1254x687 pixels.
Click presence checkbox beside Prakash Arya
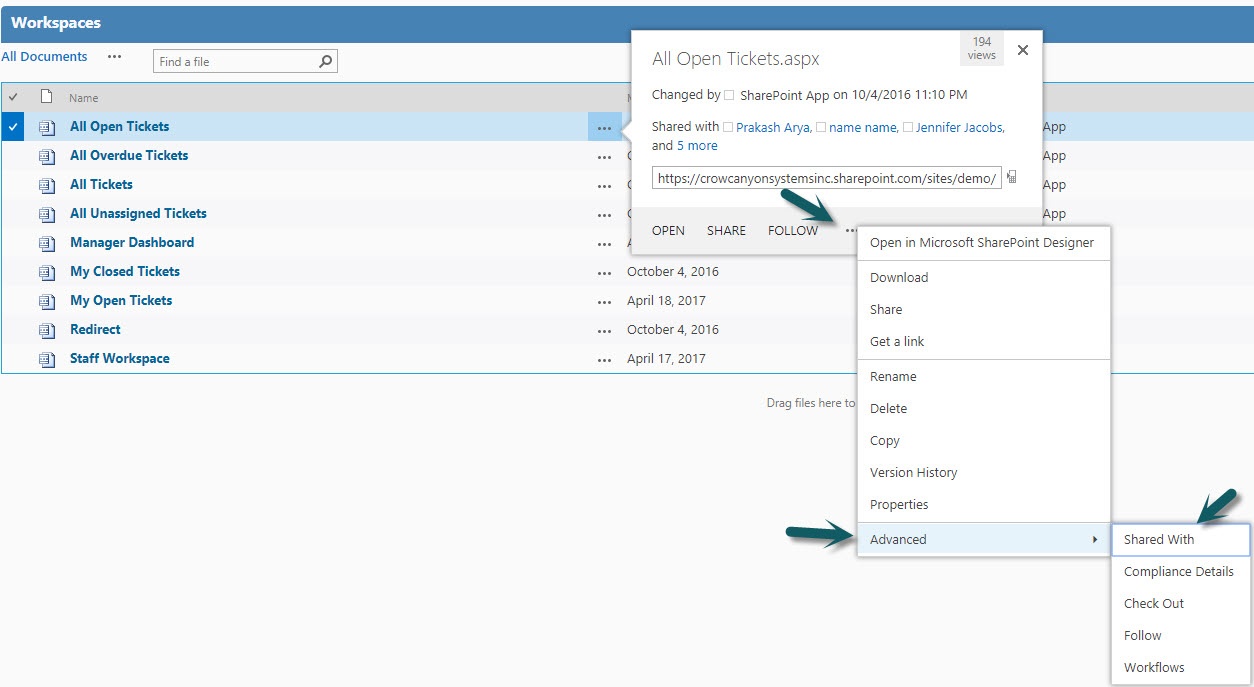[x=728, y=127]
